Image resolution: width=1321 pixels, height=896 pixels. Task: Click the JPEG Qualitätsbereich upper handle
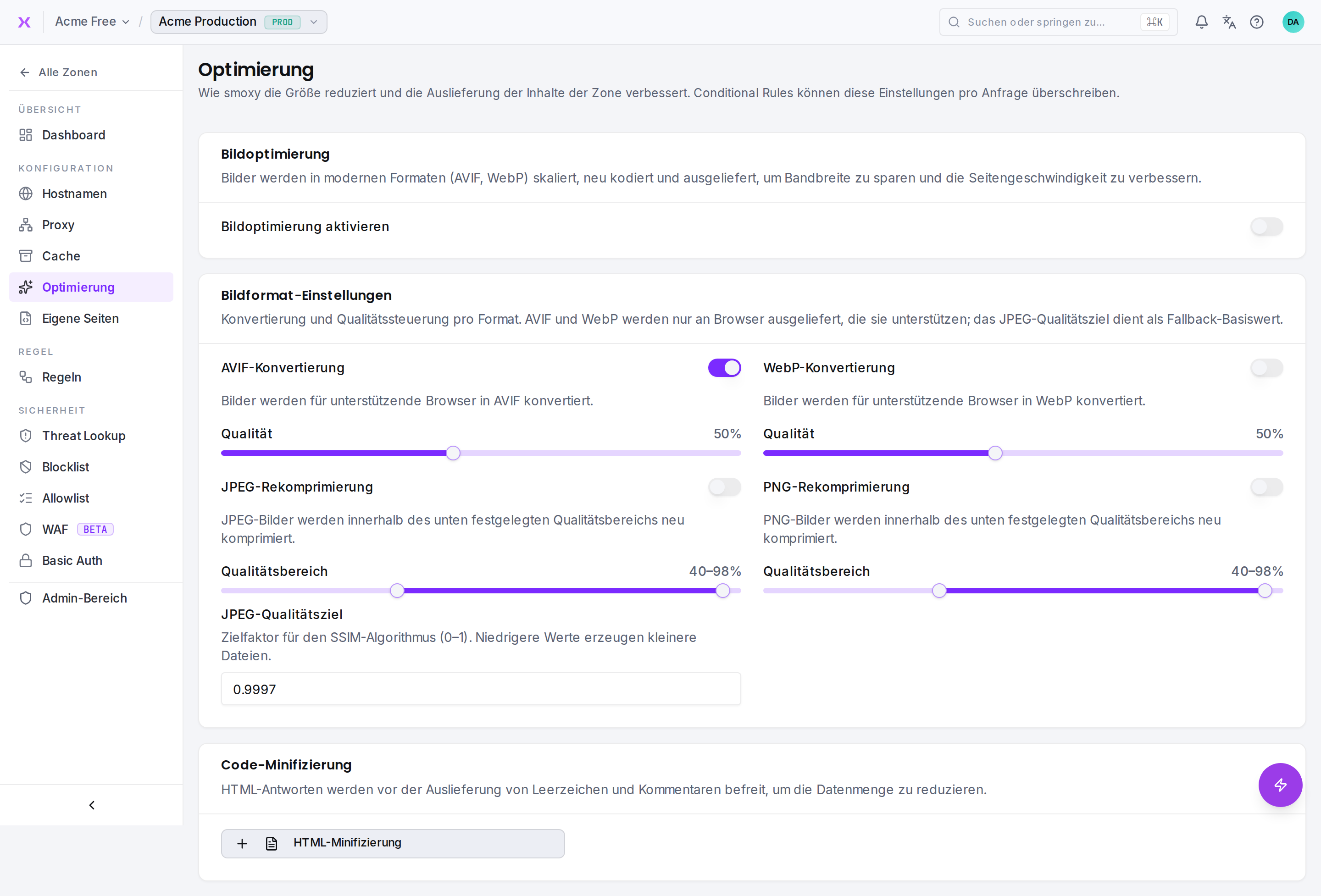722,591
